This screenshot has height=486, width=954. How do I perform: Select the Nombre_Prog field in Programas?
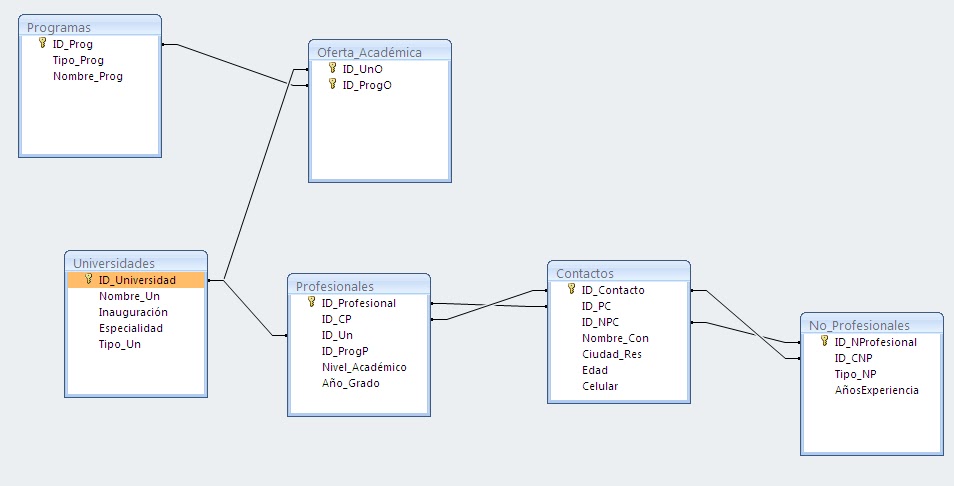(88, 76)
